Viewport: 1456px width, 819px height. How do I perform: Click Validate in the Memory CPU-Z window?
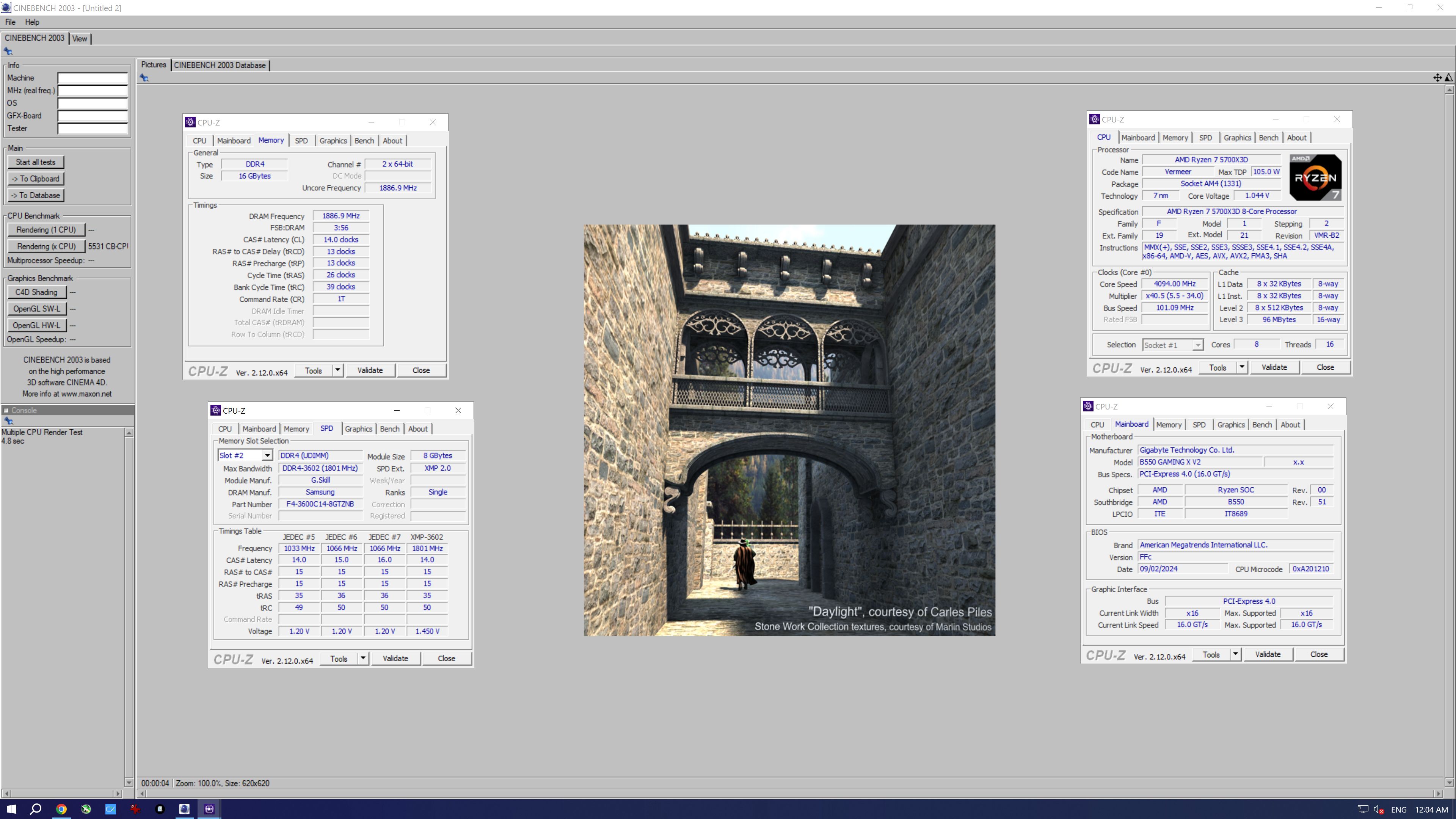point(370,370)
